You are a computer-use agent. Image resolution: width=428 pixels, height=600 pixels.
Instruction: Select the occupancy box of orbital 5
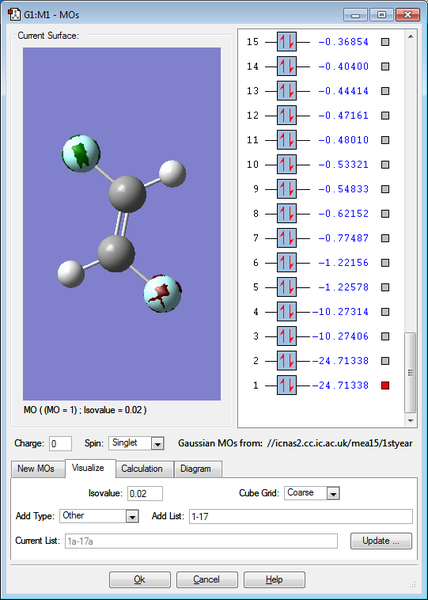click(286, 287)
